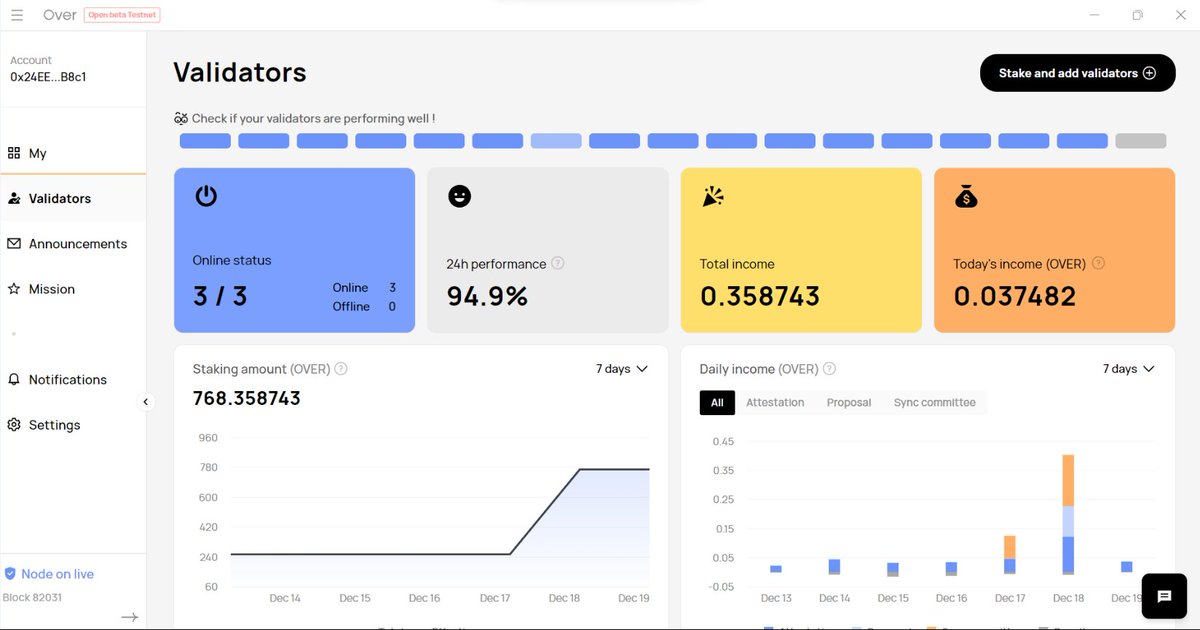Click the Announcements envelope icon
Screen dimensions: 1200x630
[x=14, y=244]
